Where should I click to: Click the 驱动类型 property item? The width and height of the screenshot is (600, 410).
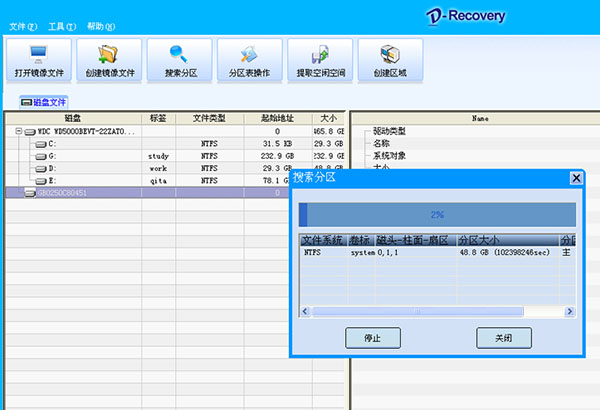click(x=389, y=131)
